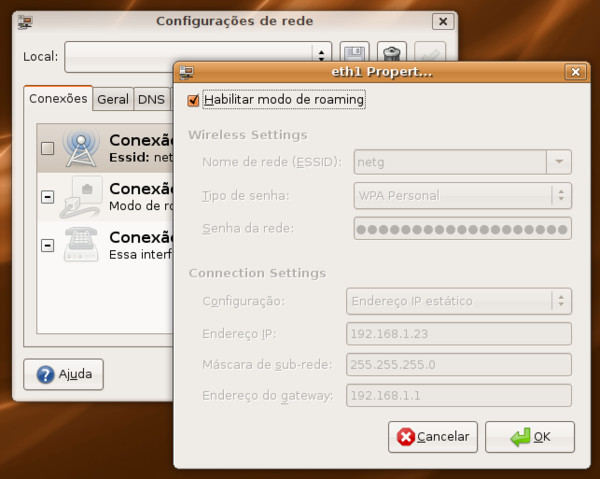This screenshot has height=479, width=600.
Task: Open the Tipo de senha WPA Personal dropdown
Action: (463, 196)
